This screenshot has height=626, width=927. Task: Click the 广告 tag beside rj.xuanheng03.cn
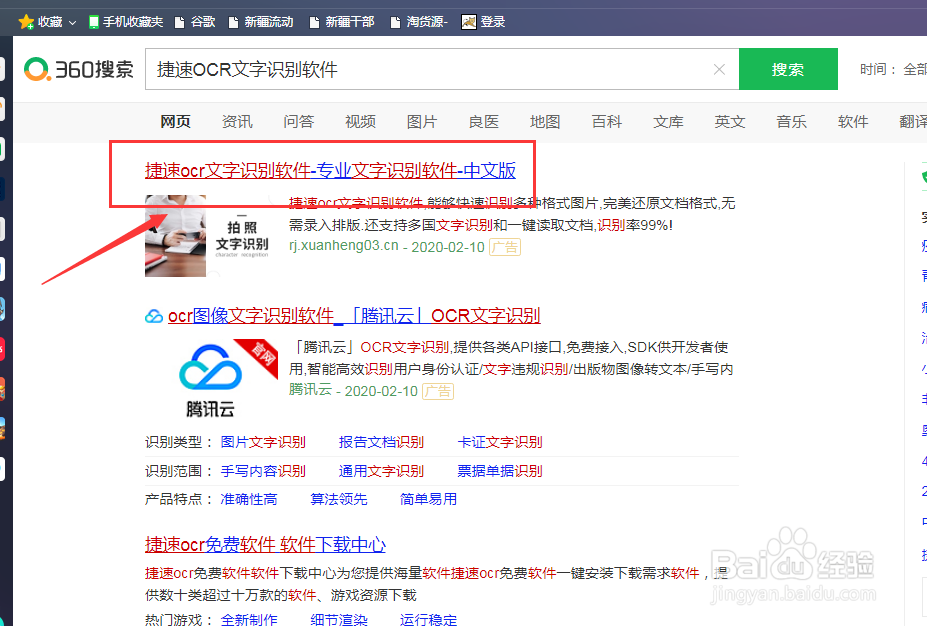(505, 247)
